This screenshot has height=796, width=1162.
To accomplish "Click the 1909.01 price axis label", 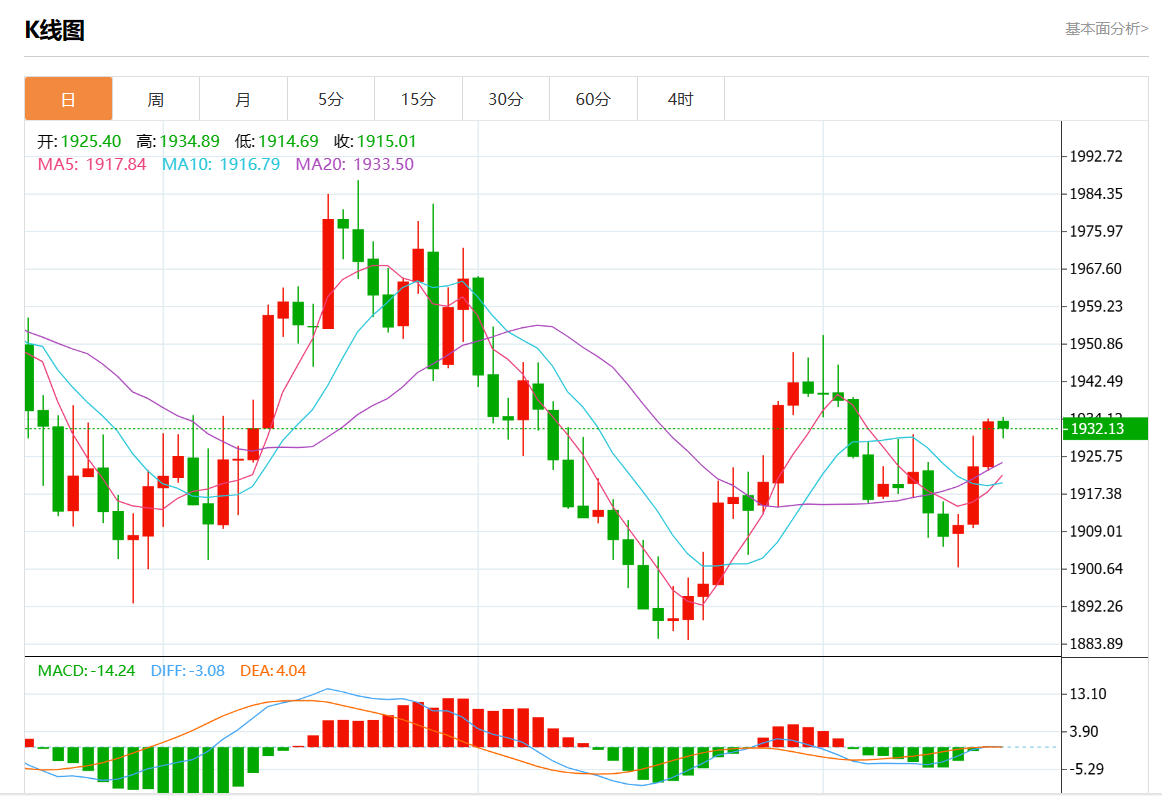I will (x=1095, y=531).
